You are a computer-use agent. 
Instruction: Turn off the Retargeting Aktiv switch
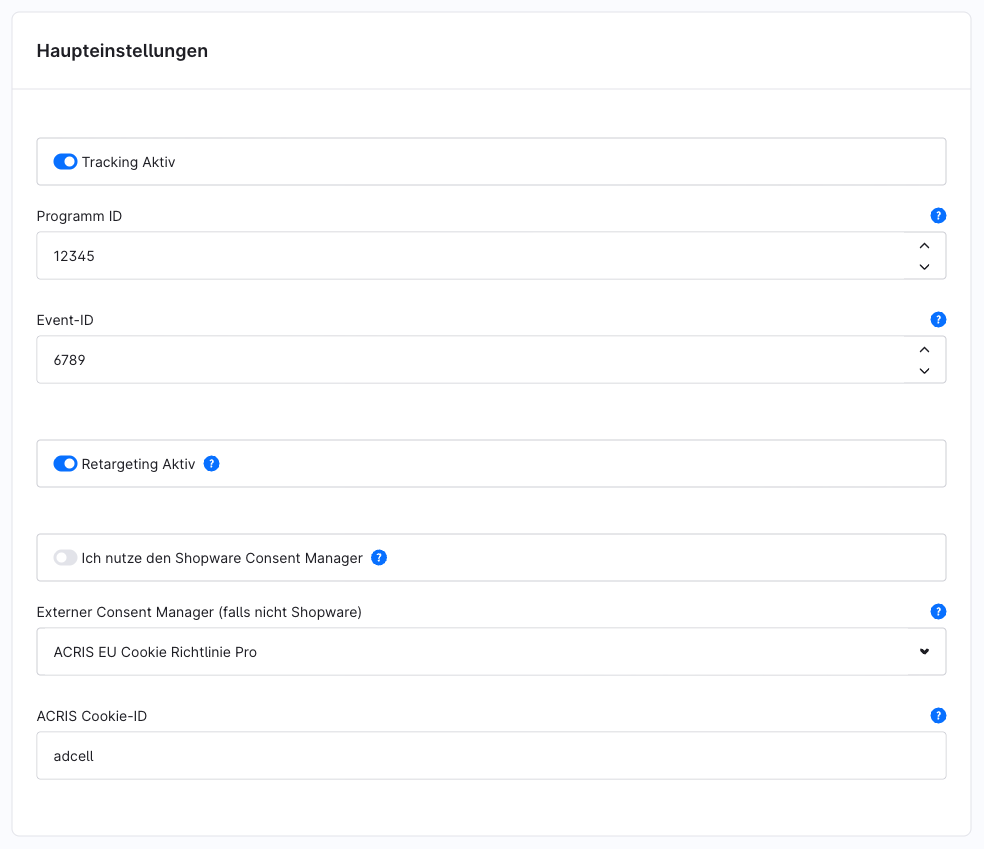(65, 464)
